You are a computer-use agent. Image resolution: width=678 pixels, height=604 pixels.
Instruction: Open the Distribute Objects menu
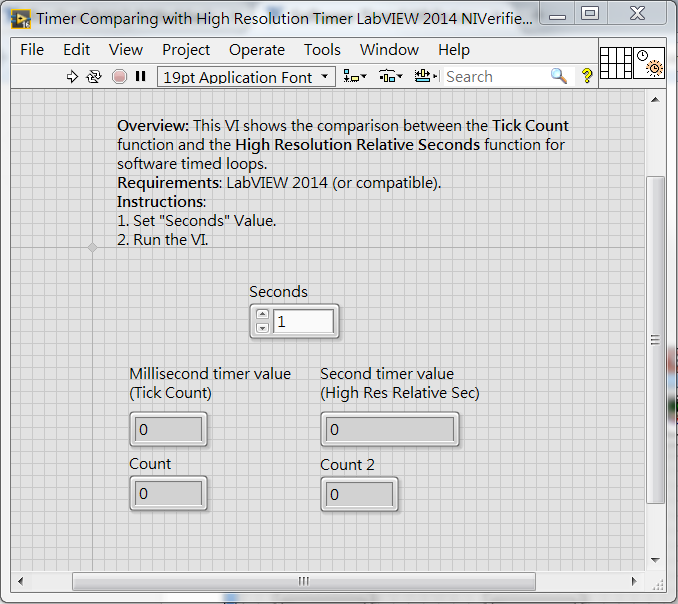[x=390, y=77]
